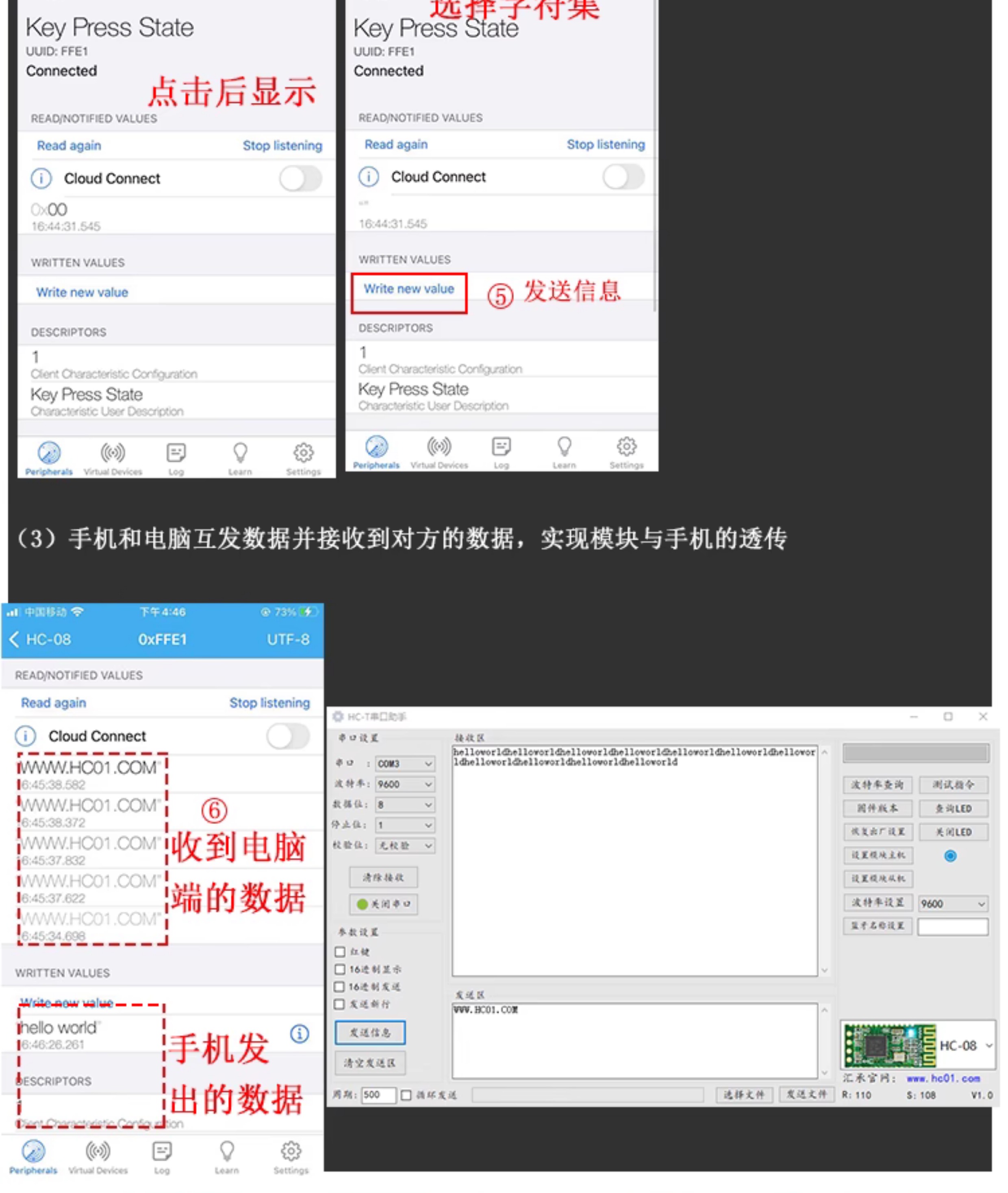Tap Cloud Connect info icon in HC-08 phone screen
This screenshot has height=1193, width=1008.
[x=25, y=736]
